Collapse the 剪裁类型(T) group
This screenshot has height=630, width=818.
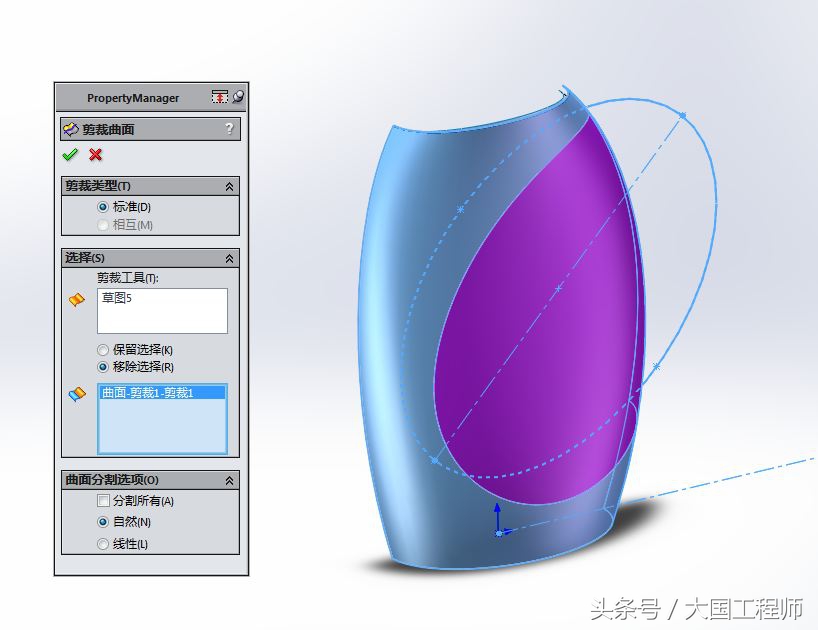click(230, 186)
